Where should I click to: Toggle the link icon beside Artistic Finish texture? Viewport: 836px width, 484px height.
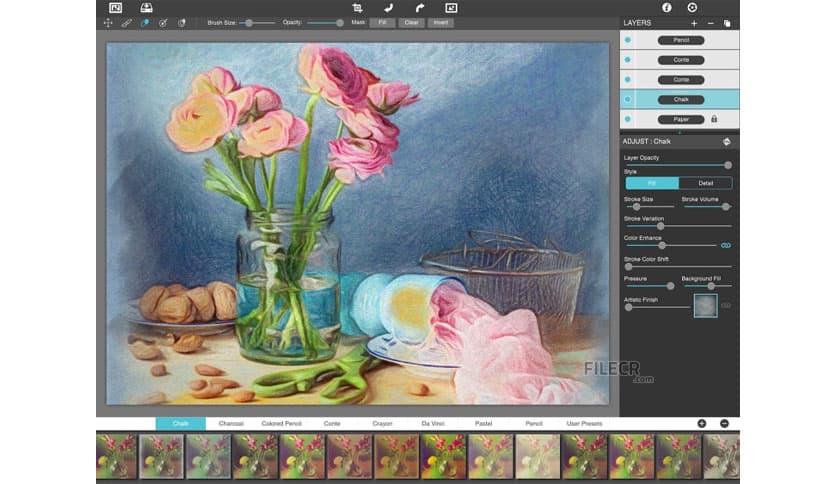tap(726, 305)
